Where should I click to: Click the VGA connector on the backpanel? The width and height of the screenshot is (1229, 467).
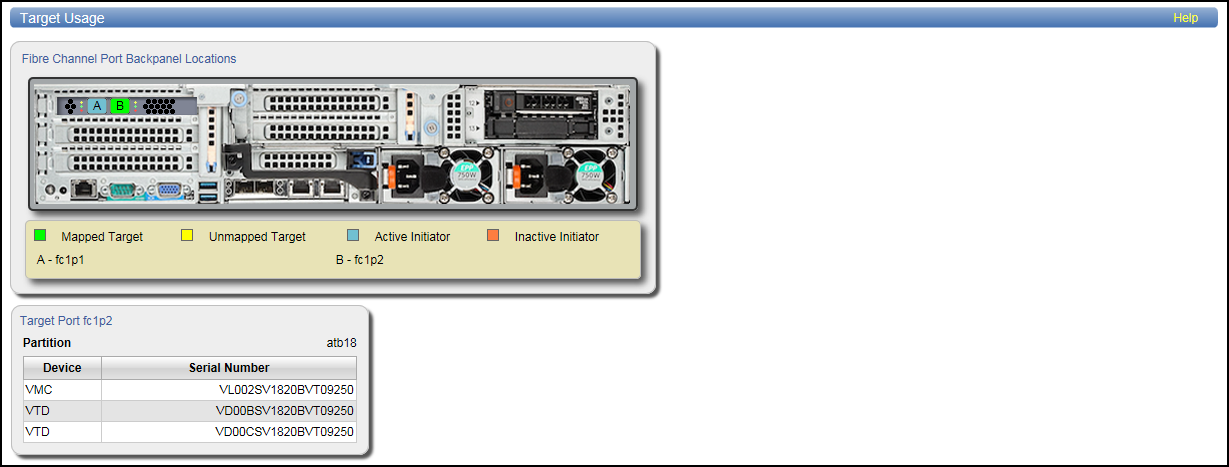click(x=169, y=188)
